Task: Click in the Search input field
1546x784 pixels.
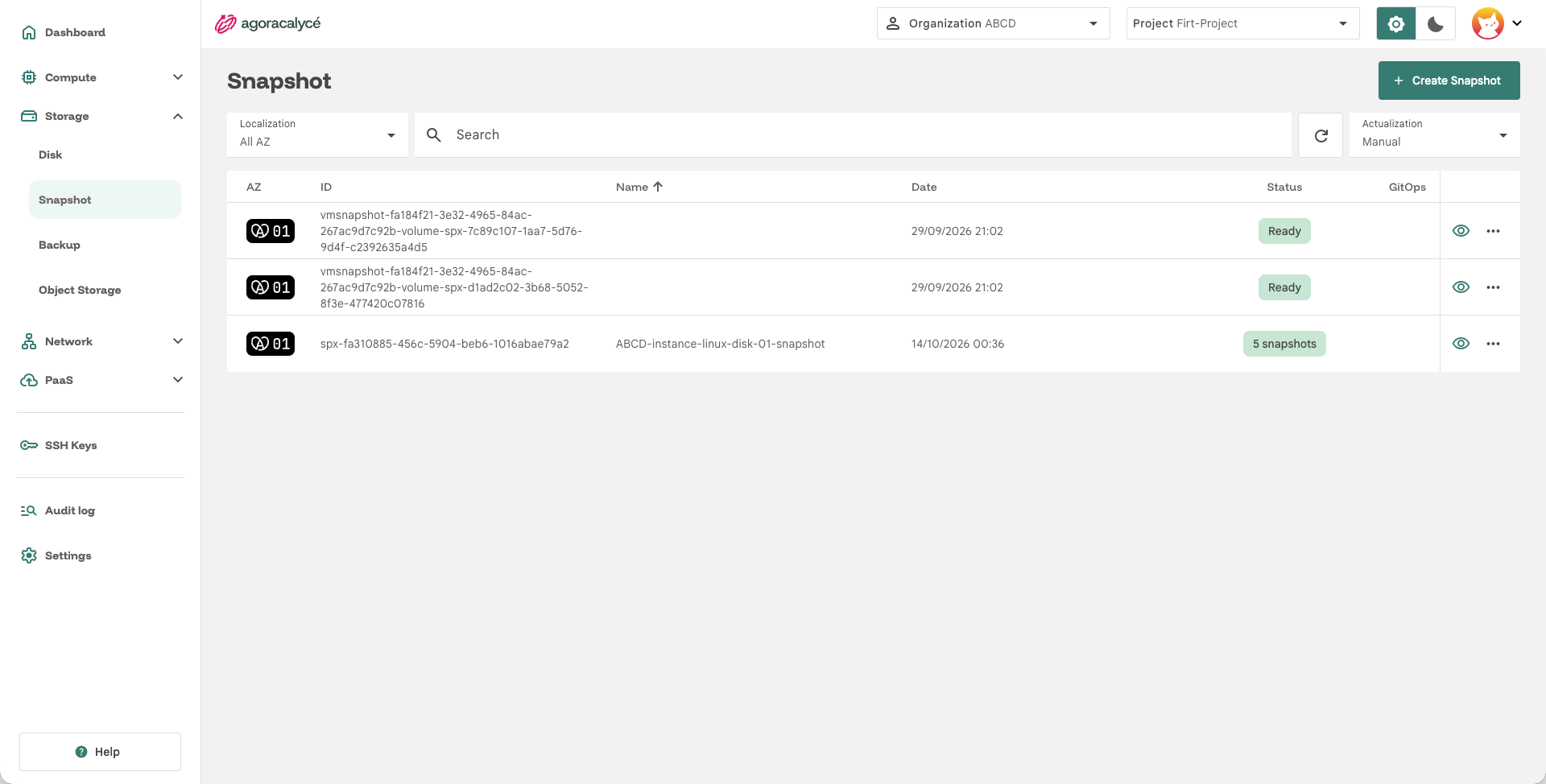Action: [853, 135]
